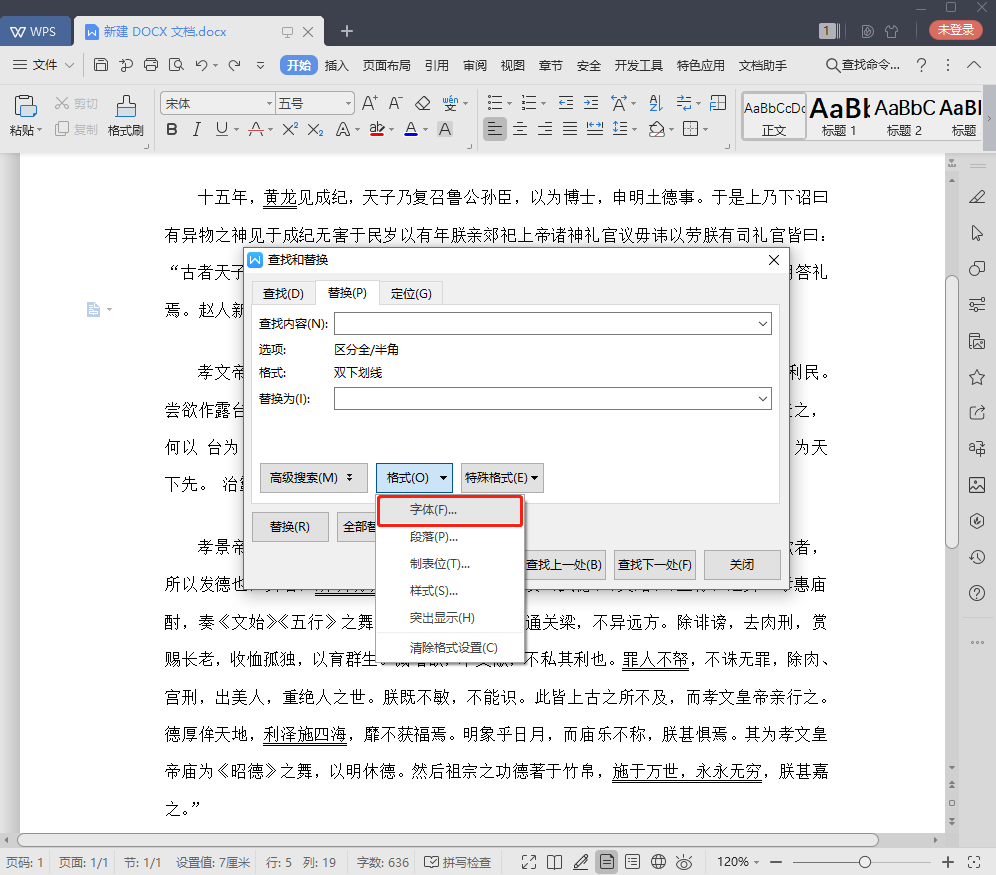Open the 查找内容 input dropdown arrow
996x875 pixels.
click(x=765, y=323)
